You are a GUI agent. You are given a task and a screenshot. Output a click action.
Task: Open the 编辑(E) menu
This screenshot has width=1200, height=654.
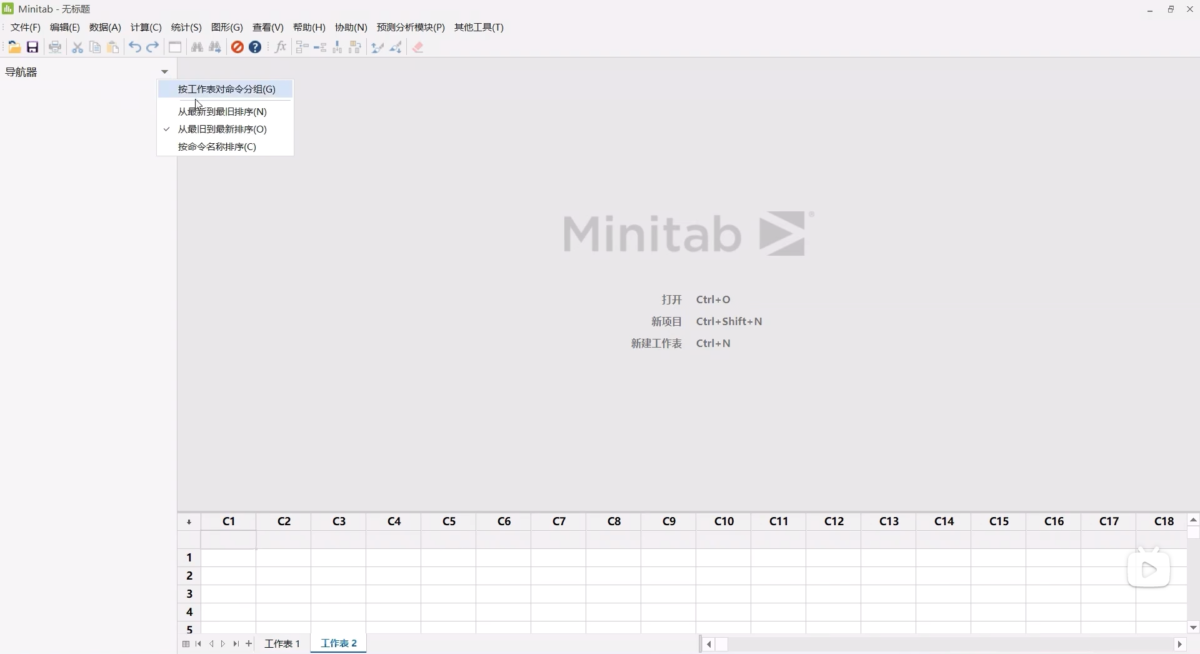[65, 27]
